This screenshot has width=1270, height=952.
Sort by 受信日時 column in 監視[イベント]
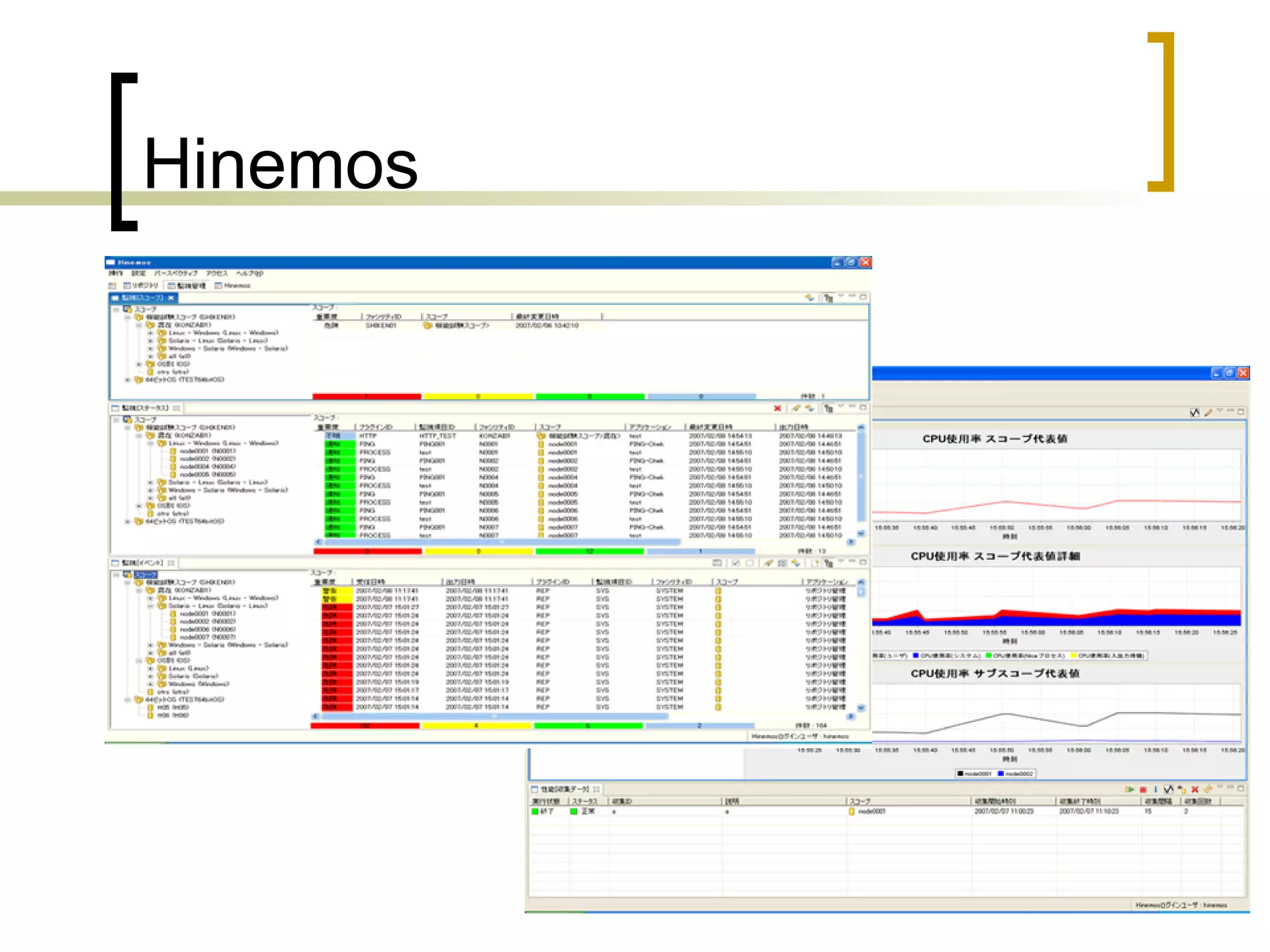pos(397,582)
